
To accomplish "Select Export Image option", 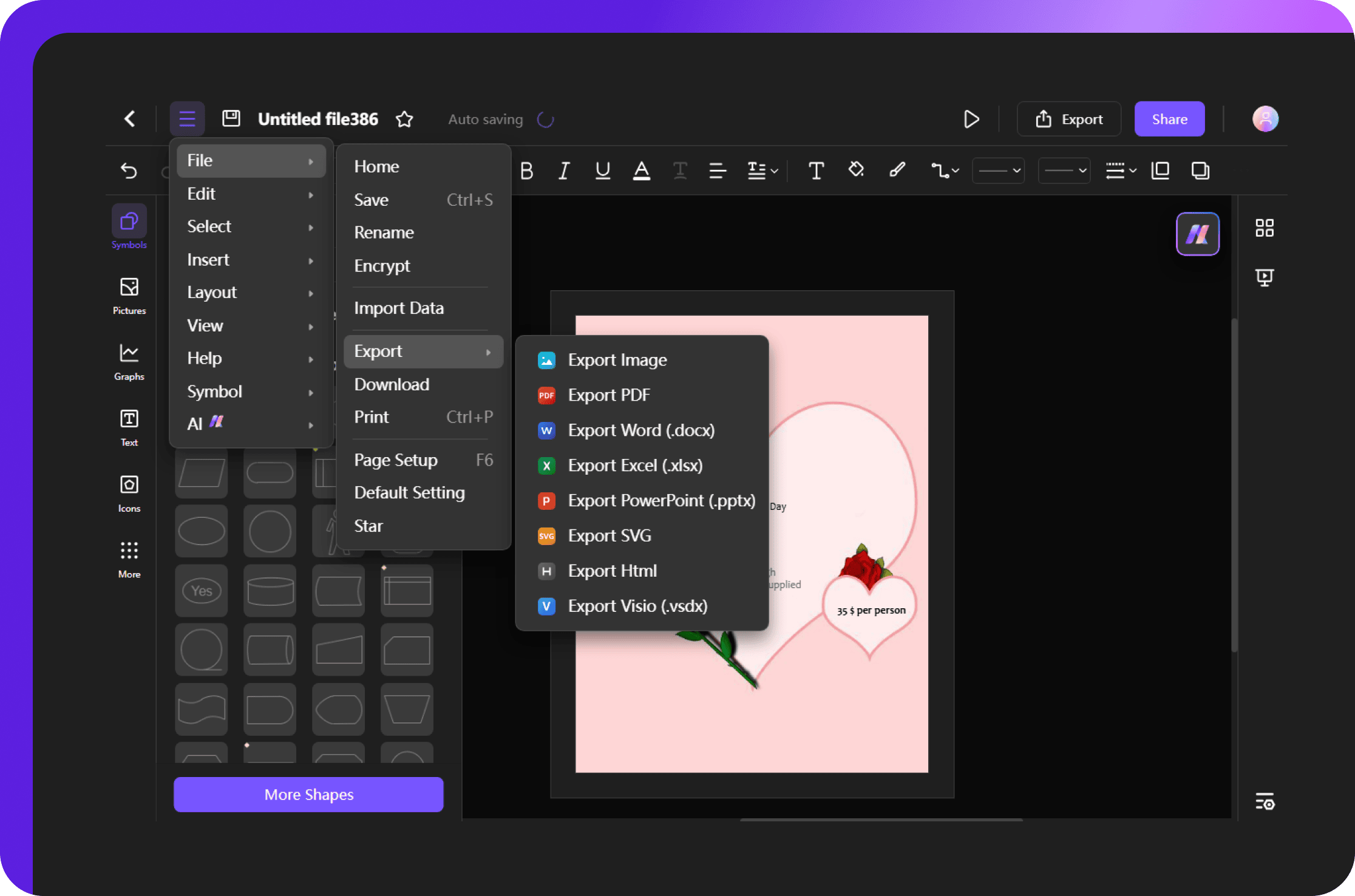I will point(642,360).
